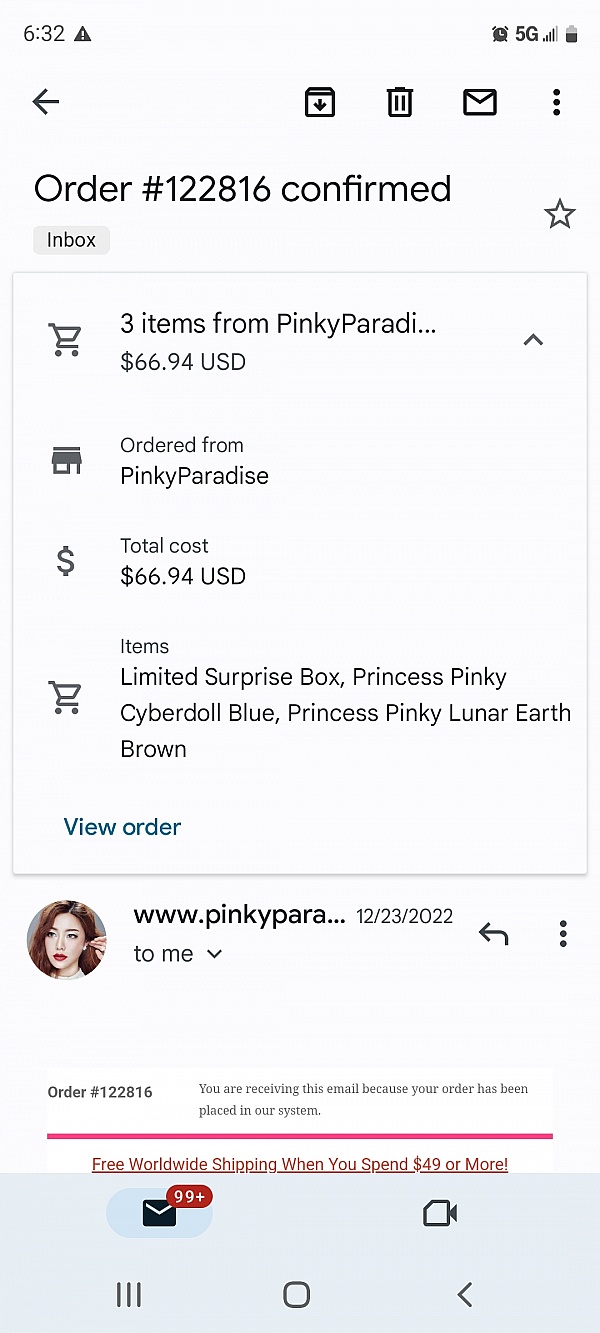Open Free Worldwide Shipping promo link
This screenshot has width=600, height=1333.
point(300,1164)
